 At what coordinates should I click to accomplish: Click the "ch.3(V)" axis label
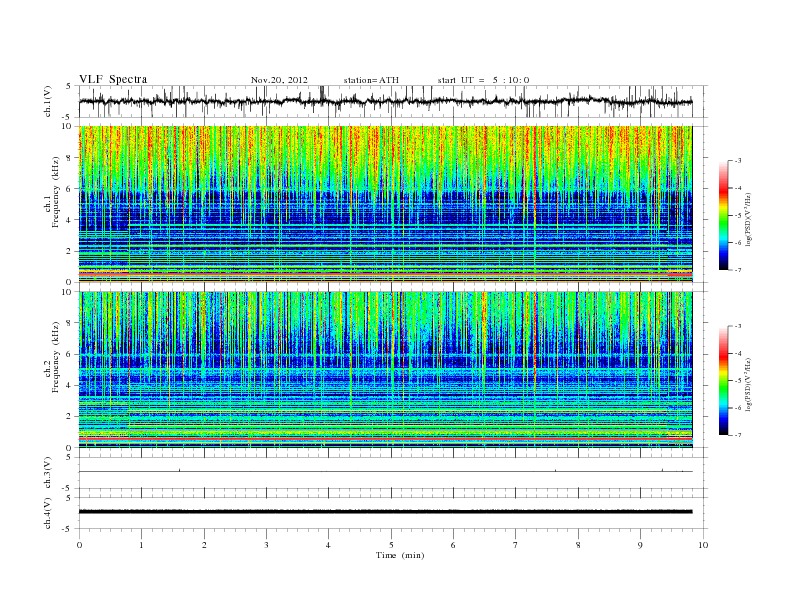[48, 473]
